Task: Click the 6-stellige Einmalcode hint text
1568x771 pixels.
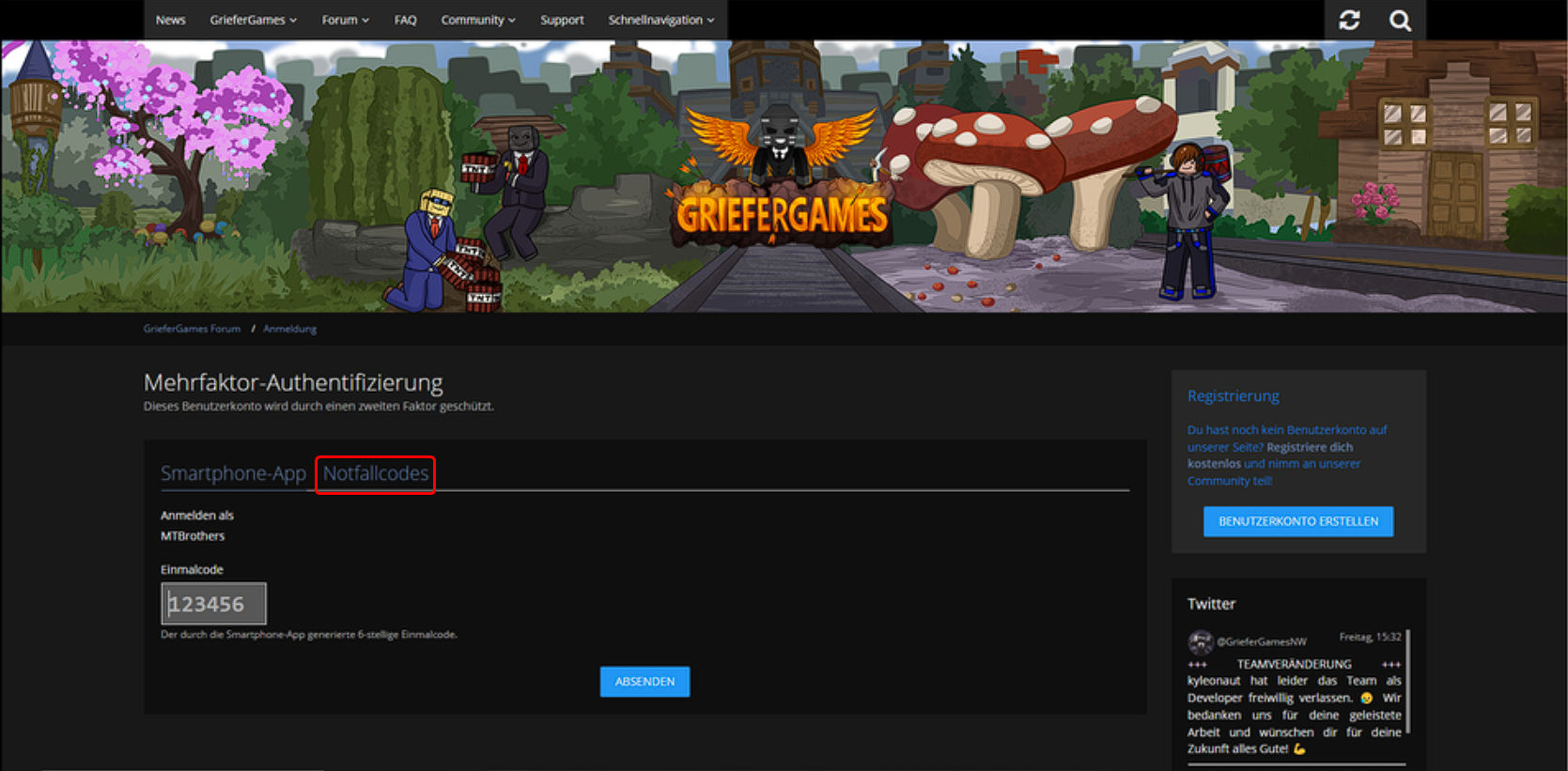Action: [x=308, y=635]
